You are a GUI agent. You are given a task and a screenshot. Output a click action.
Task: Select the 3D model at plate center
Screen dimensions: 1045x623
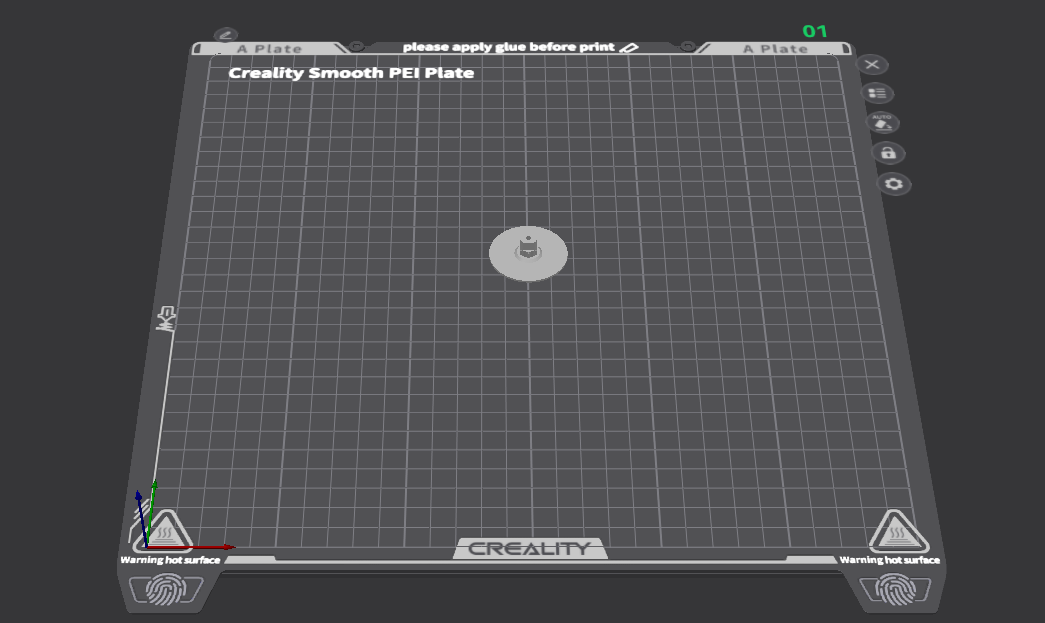pos(528,253)
